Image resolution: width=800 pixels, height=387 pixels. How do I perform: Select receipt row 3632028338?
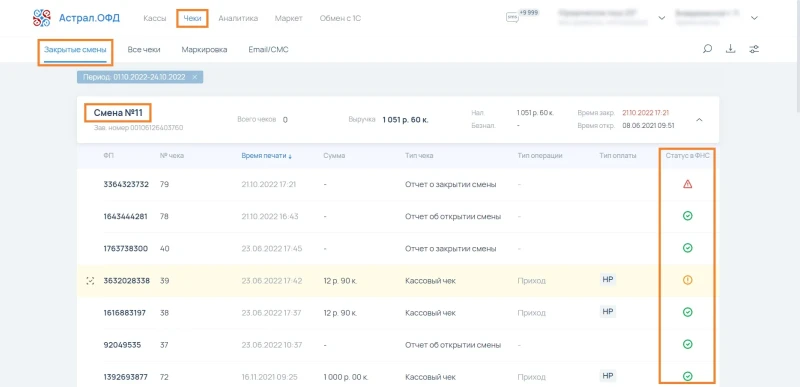point(398,280)
